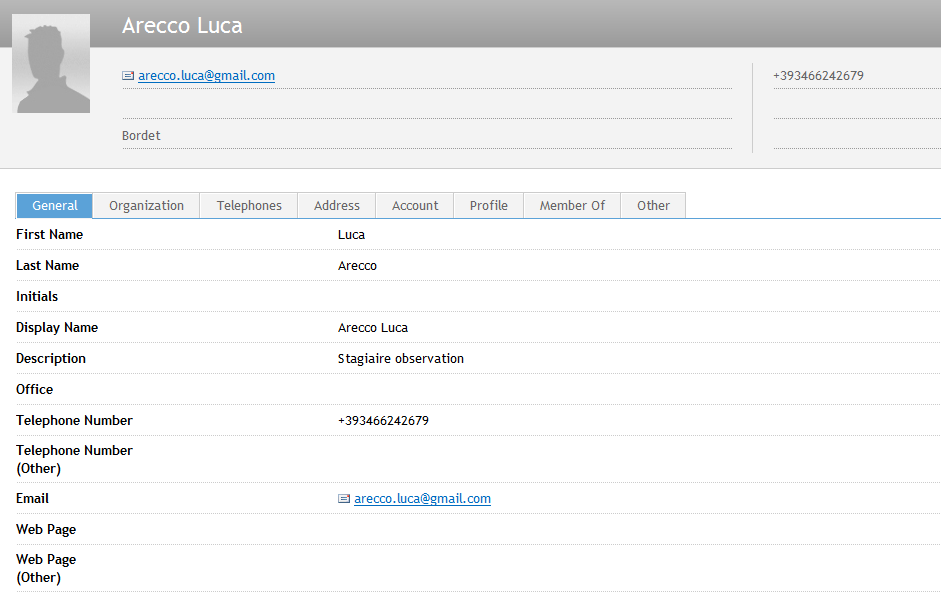Click the user avatar placeholder photo
Viewport: 941px width, 603px height.
coord(51,64)
